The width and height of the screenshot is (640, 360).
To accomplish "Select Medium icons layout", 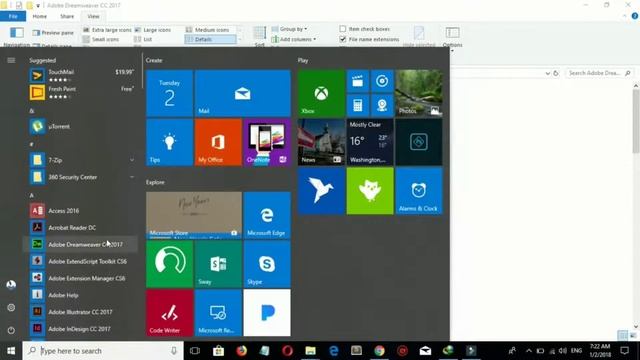I will (207, 30).
